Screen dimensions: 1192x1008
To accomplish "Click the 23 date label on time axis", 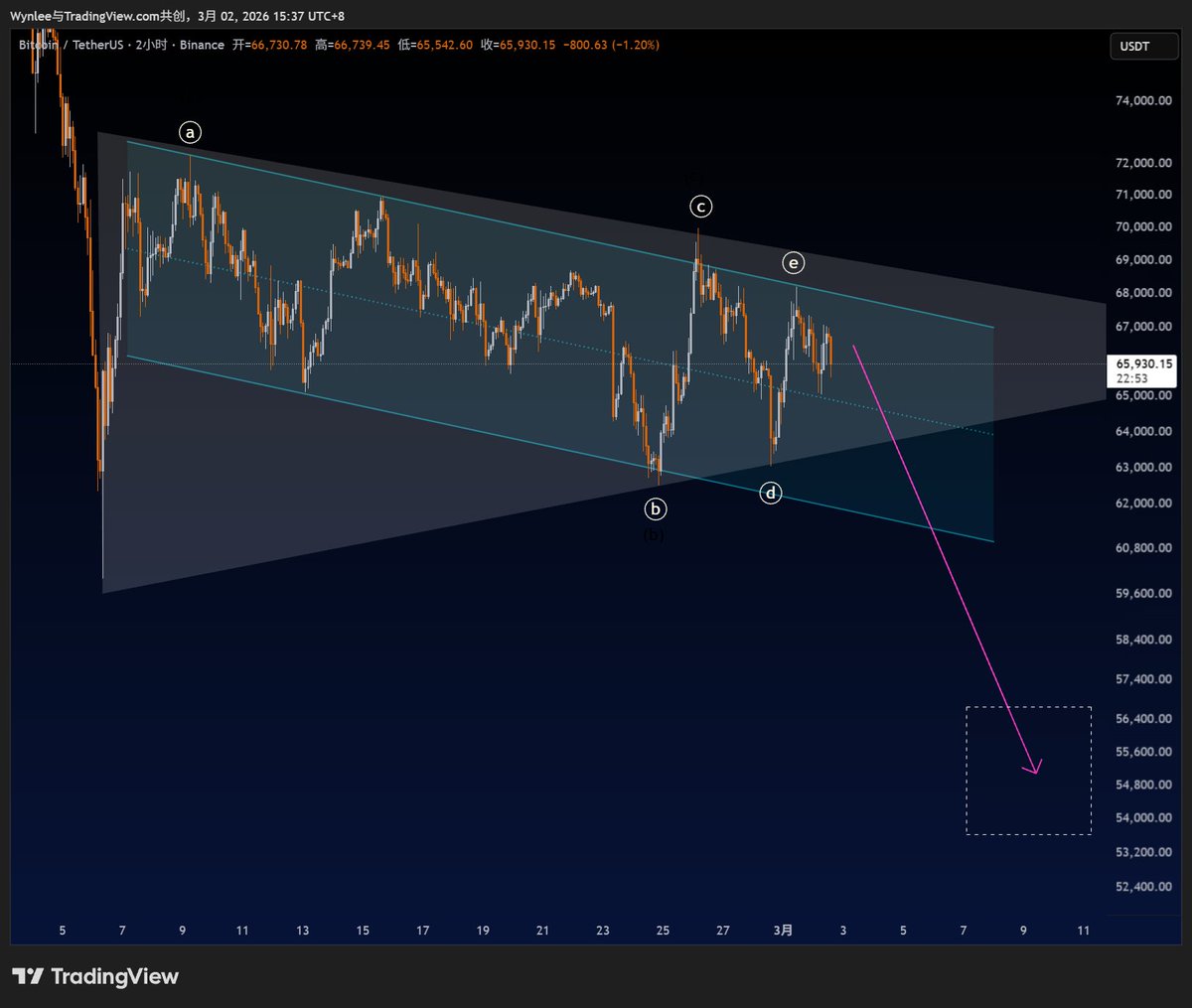I will click(603, 931).
